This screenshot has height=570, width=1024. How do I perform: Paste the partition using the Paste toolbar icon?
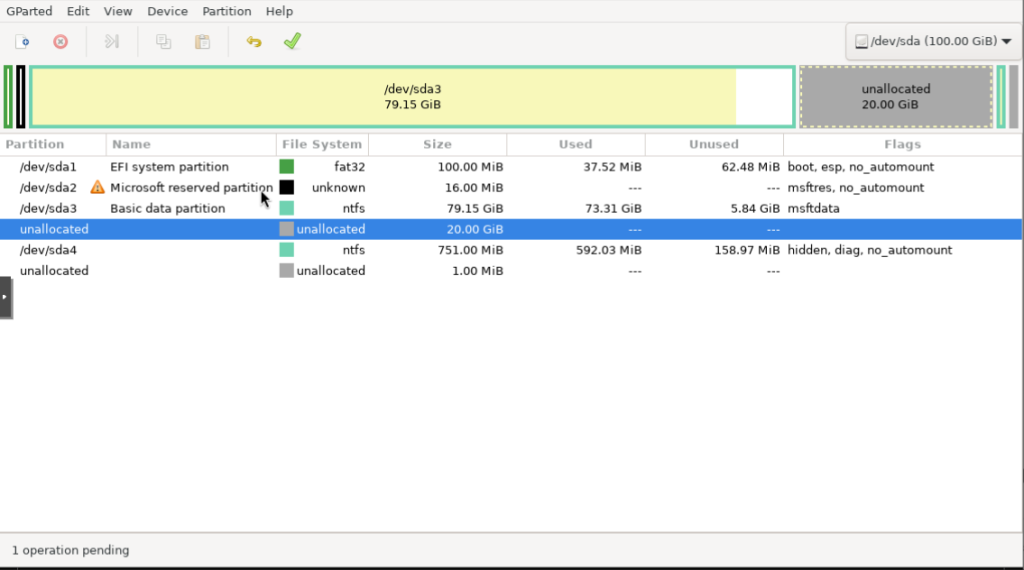(x=202, y=42)
